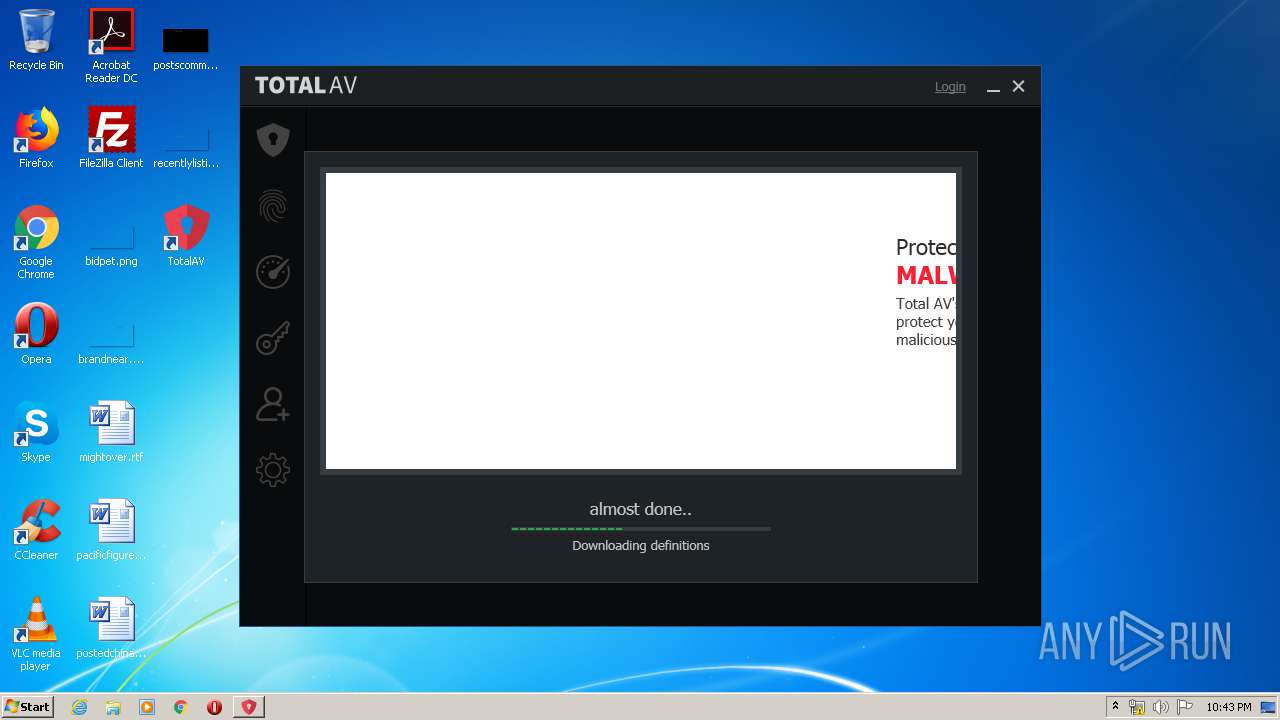Launch Opera from desktop shortcut
Screen dimensions: 1280x720
36,334
